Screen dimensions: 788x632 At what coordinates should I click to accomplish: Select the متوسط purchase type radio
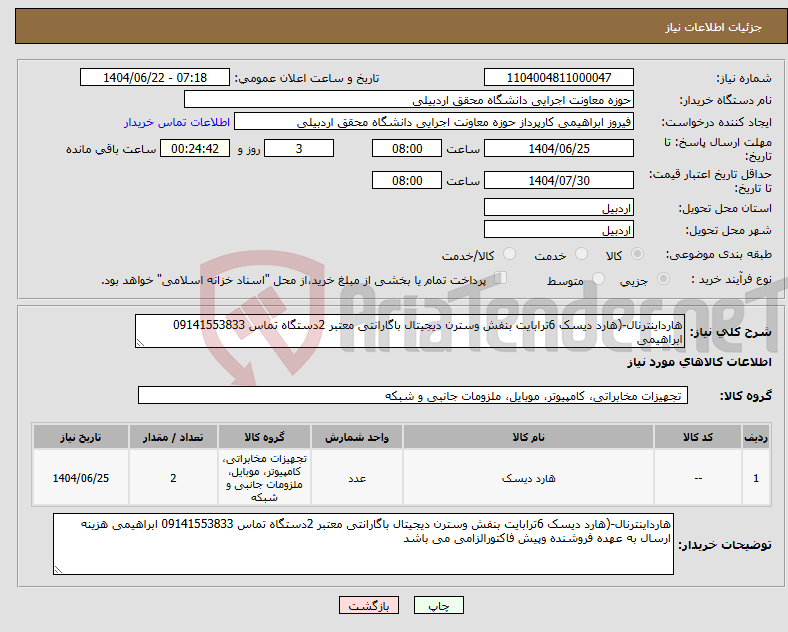(599, 278)
